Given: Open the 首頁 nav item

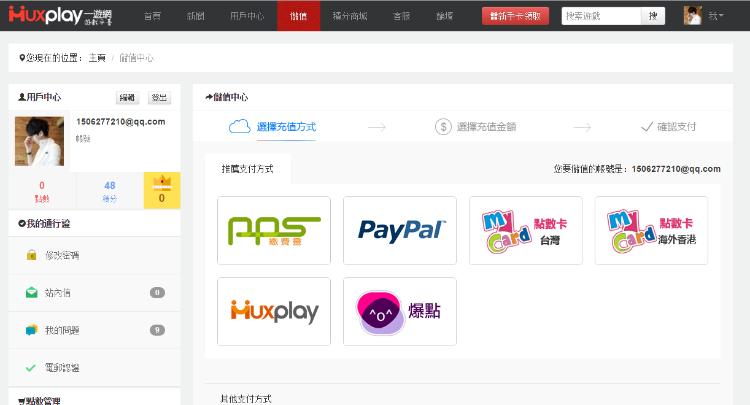Looking at the screenshot, I should tap(153, 16).
